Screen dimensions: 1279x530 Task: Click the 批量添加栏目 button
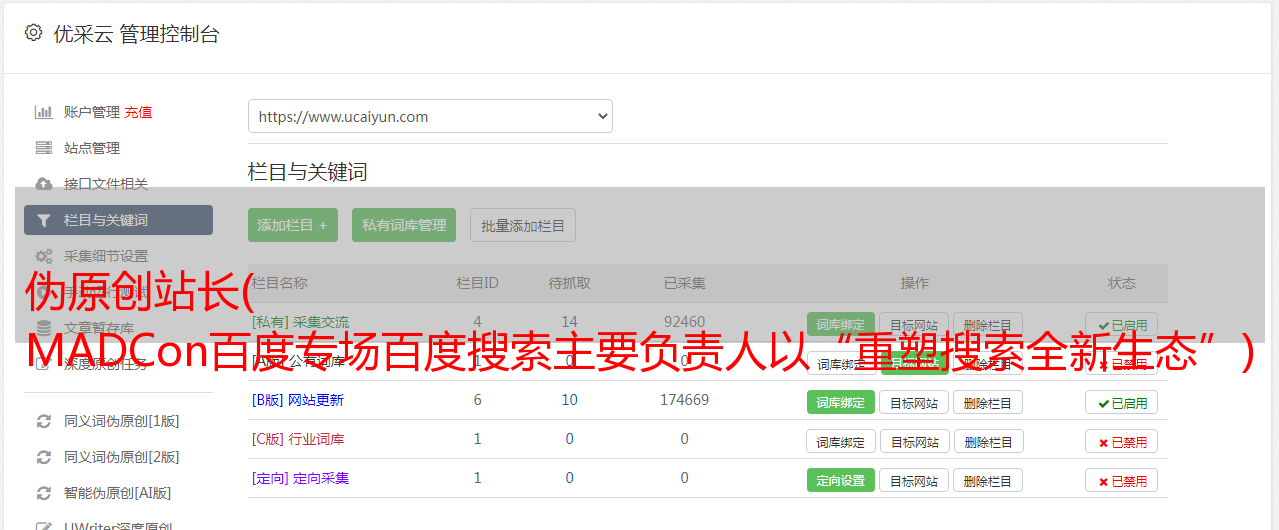click(523, 225)
